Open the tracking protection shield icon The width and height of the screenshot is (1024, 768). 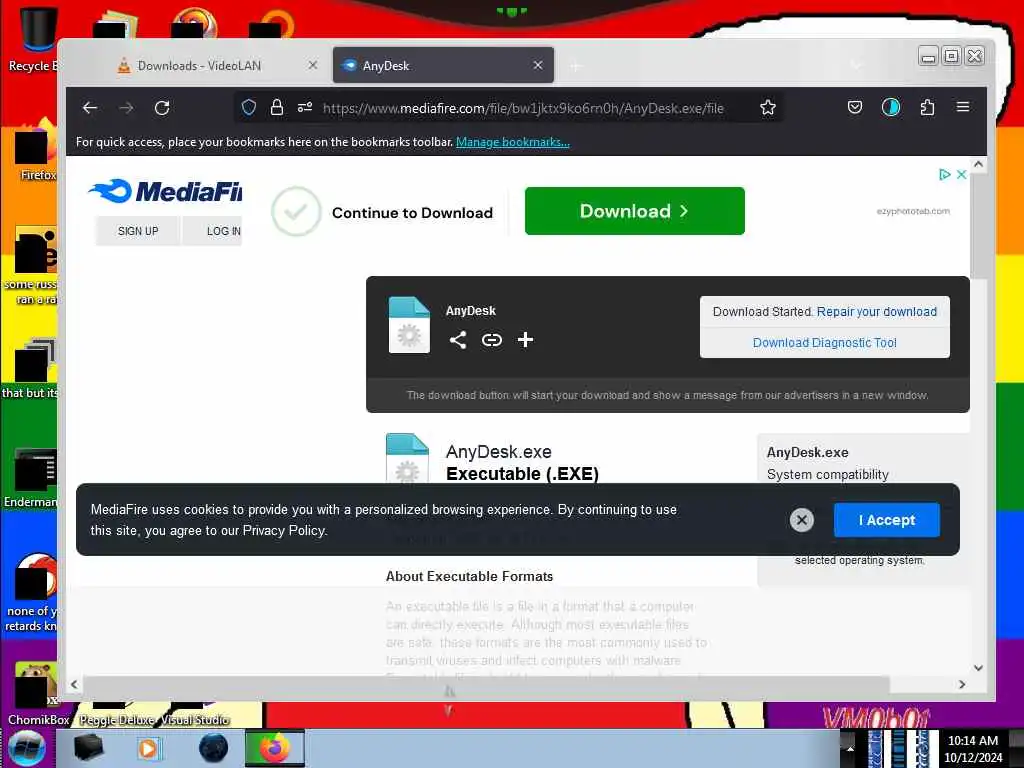(248, 108)
